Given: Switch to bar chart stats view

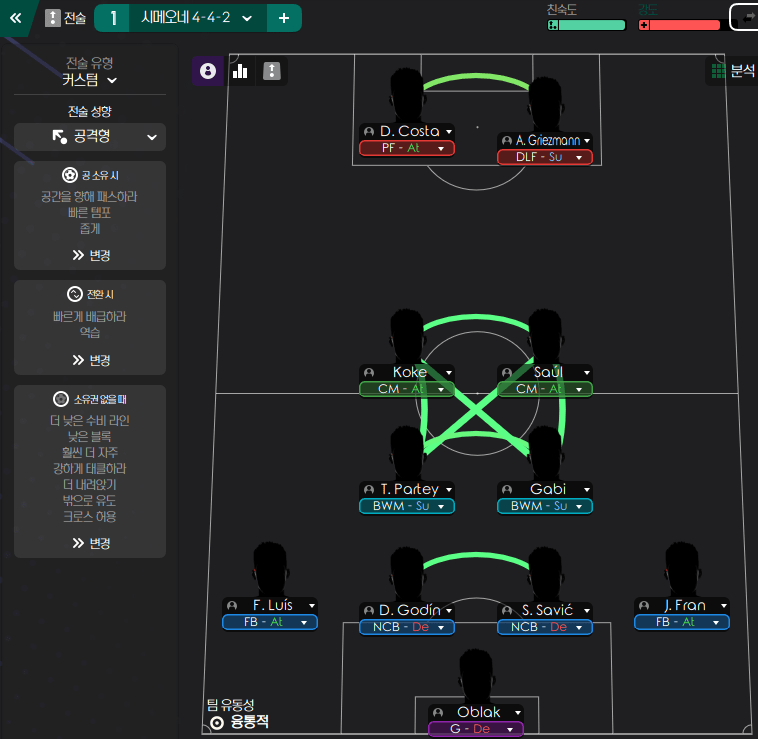Looking at the screenshot, I should tap(240, 71).
